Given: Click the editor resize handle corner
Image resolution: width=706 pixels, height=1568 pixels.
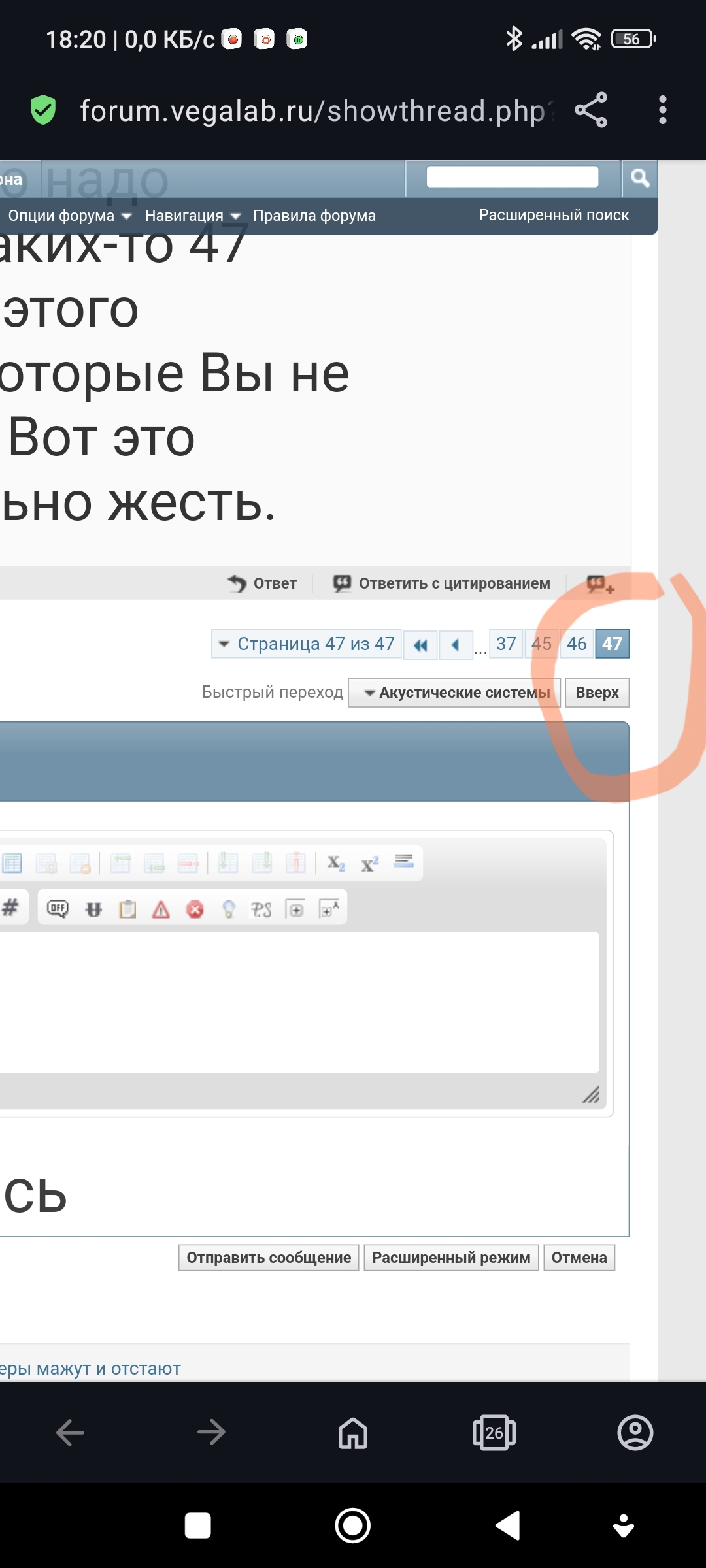Looking at the screenshot, I should pyautogui.click(x=591, y=1094).
